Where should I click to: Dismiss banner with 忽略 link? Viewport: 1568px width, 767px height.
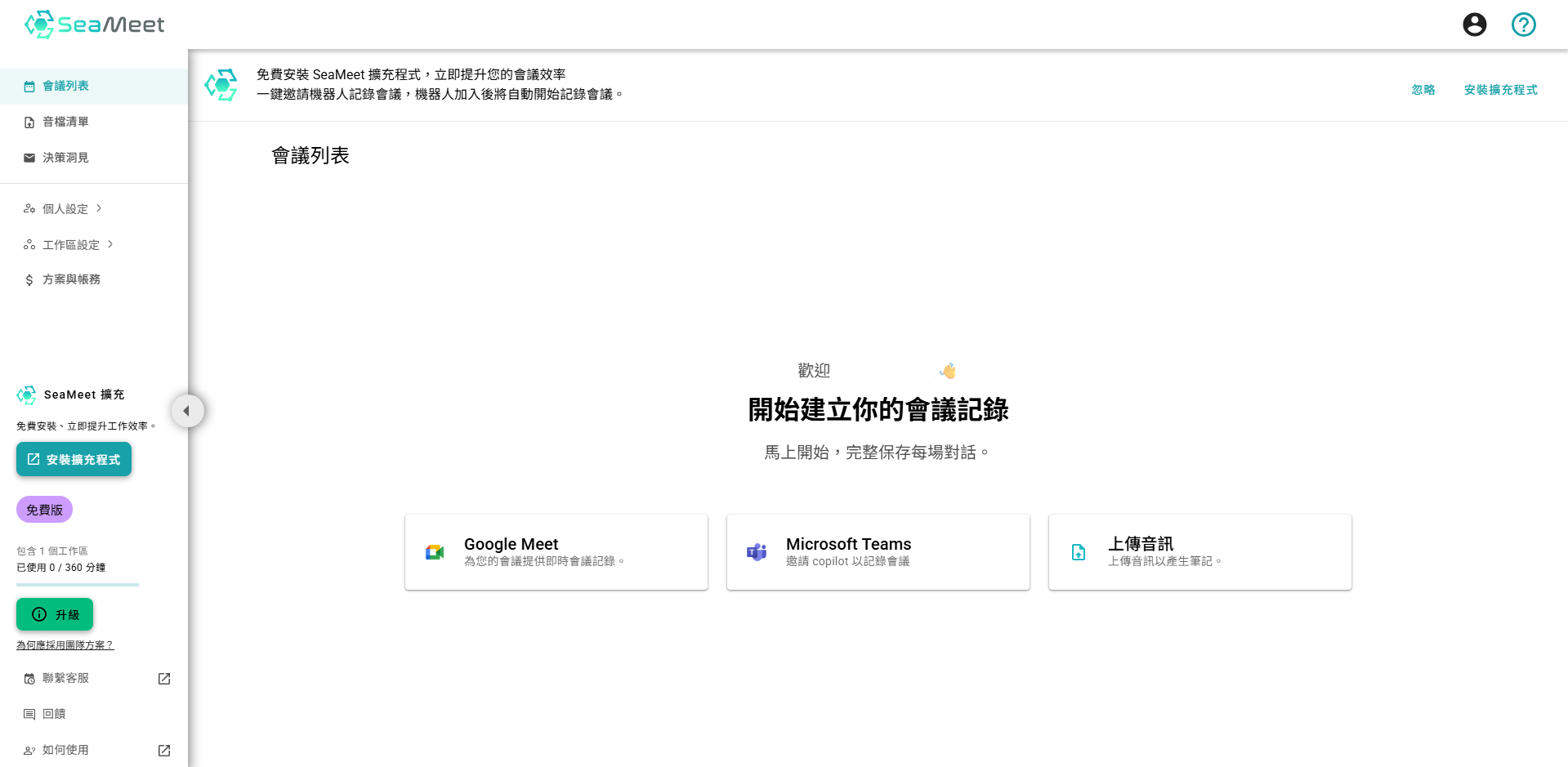click(1423, 90)
